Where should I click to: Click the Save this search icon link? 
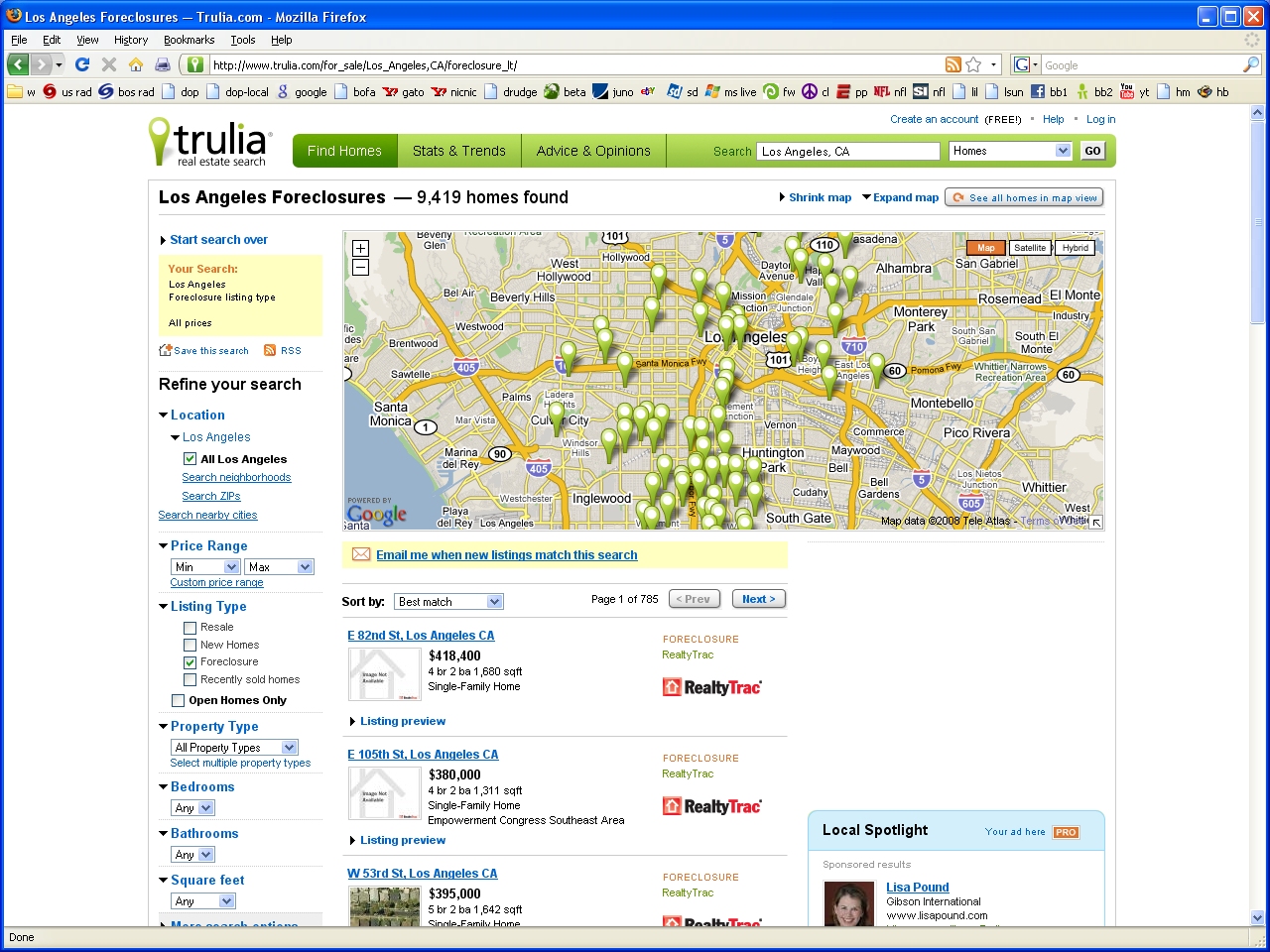click(x=203, y=350)
